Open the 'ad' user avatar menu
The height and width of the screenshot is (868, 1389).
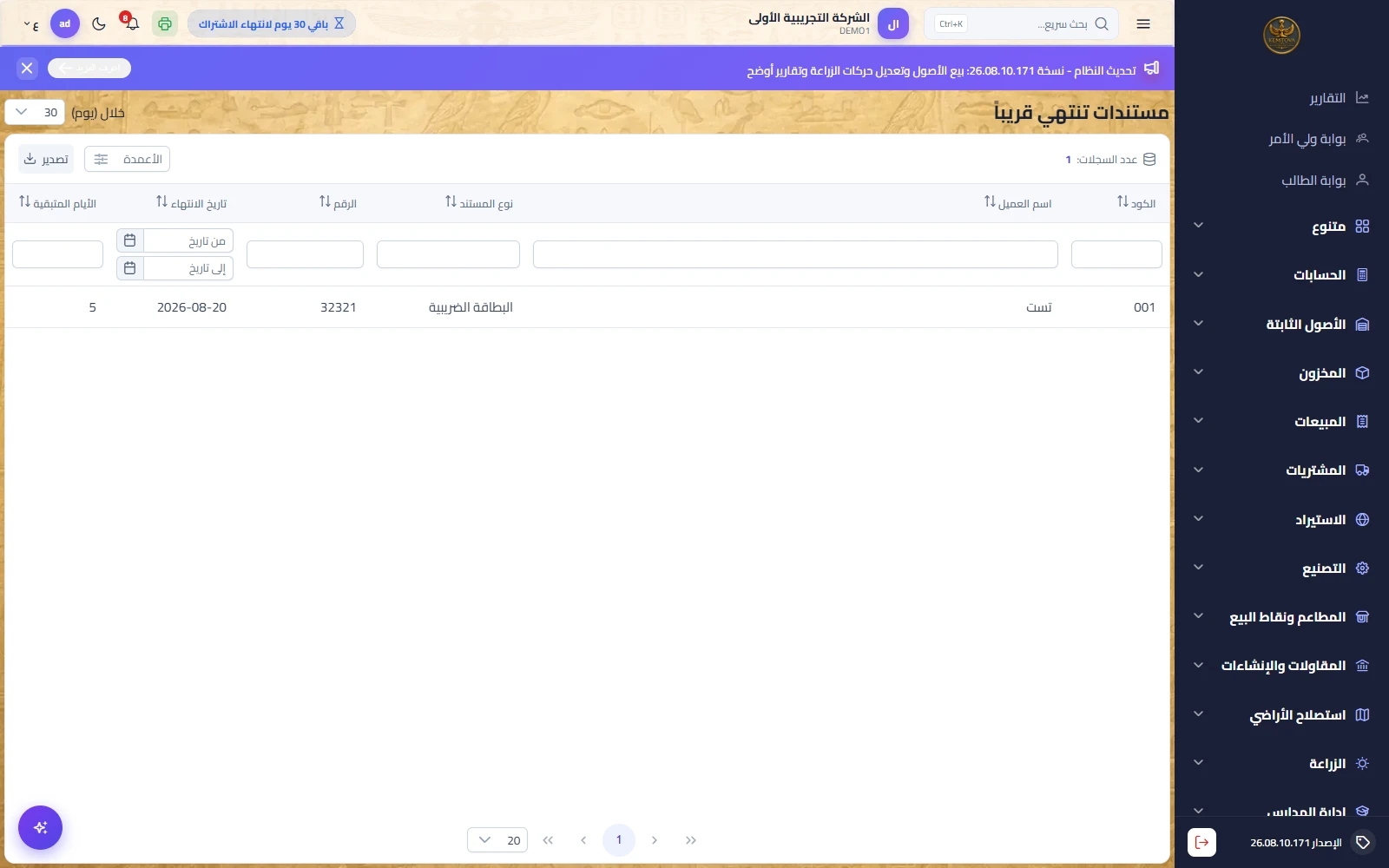click(65, 23)
